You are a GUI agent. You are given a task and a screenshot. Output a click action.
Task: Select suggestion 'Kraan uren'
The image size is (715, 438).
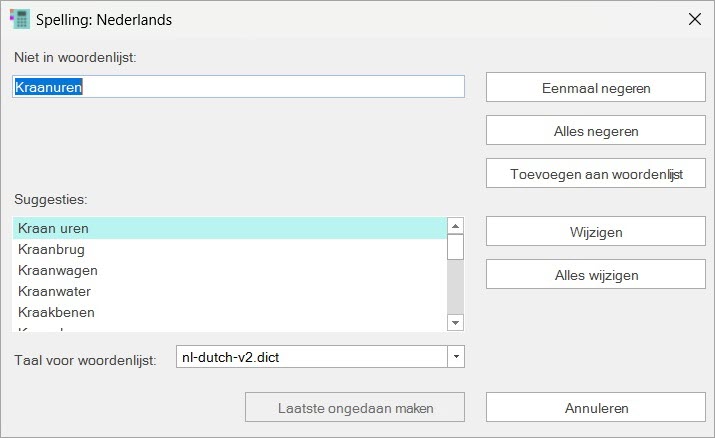click(229, 228)
